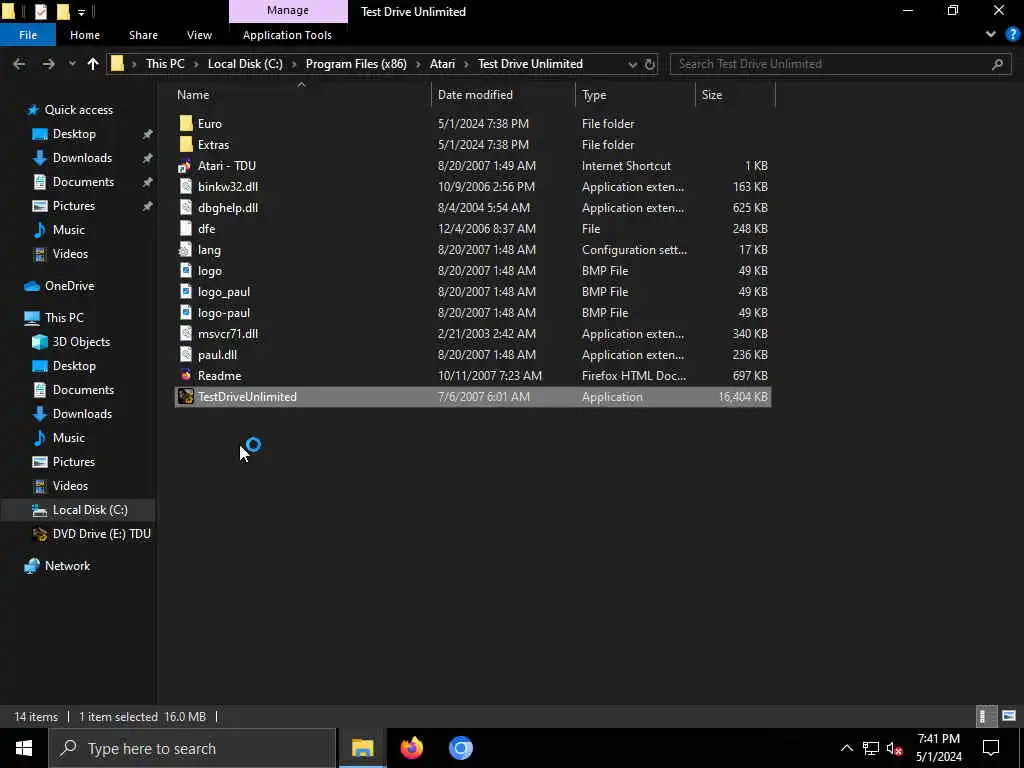Image resolution: width=1024 pixels, height=768 pixels.
Task: Go back with the Back arrow
Action: click(19, 64)
